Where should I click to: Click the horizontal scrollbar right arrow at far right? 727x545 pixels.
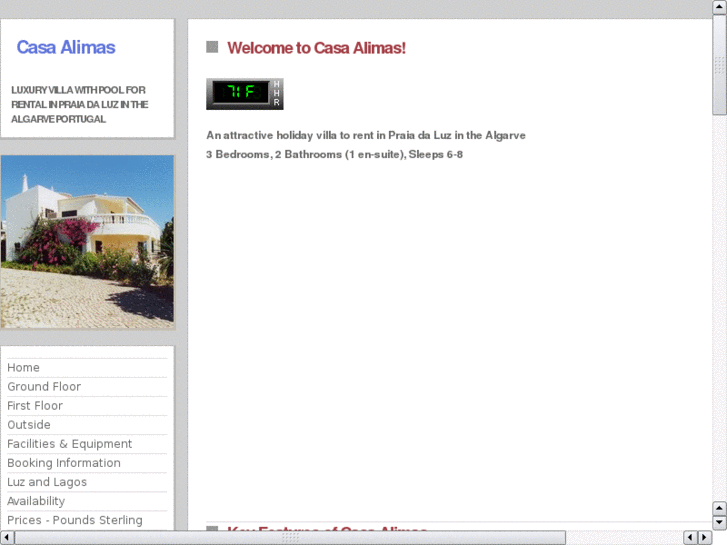(x=705, y=538)
